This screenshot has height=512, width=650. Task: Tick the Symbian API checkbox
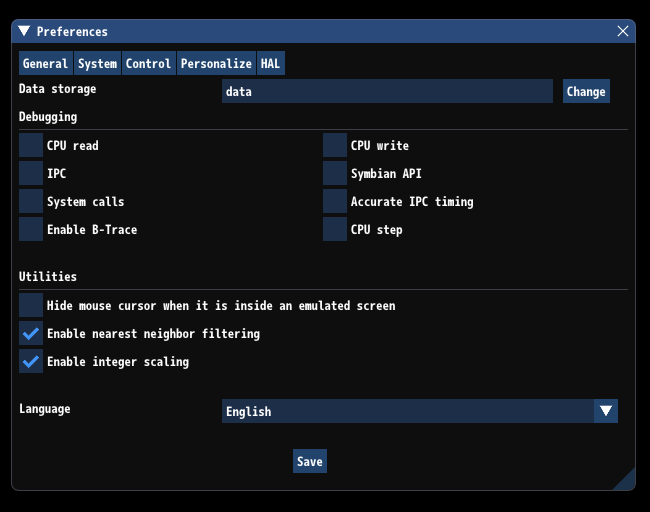(335, 173)
